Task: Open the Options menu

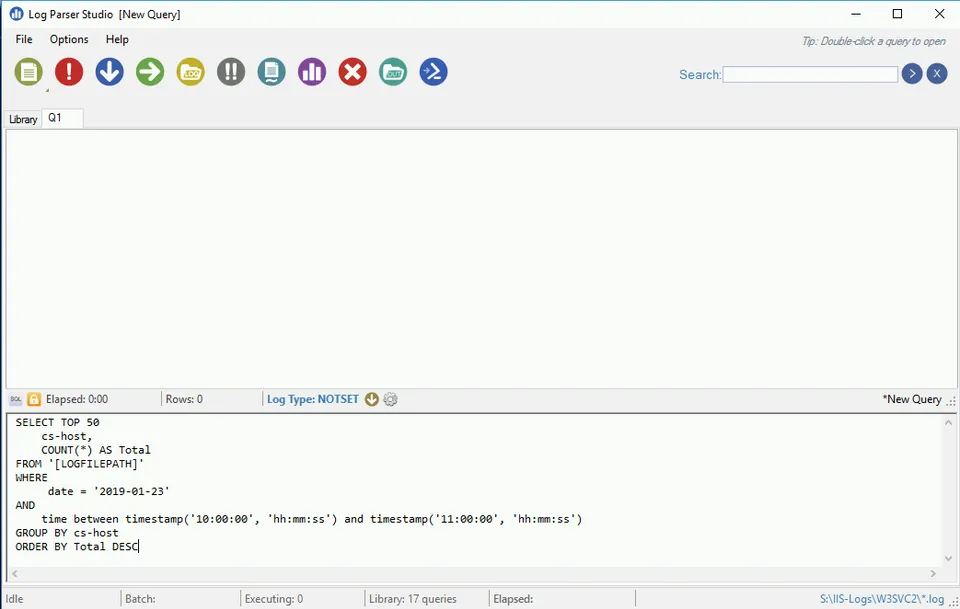Action: coord(68,39)
